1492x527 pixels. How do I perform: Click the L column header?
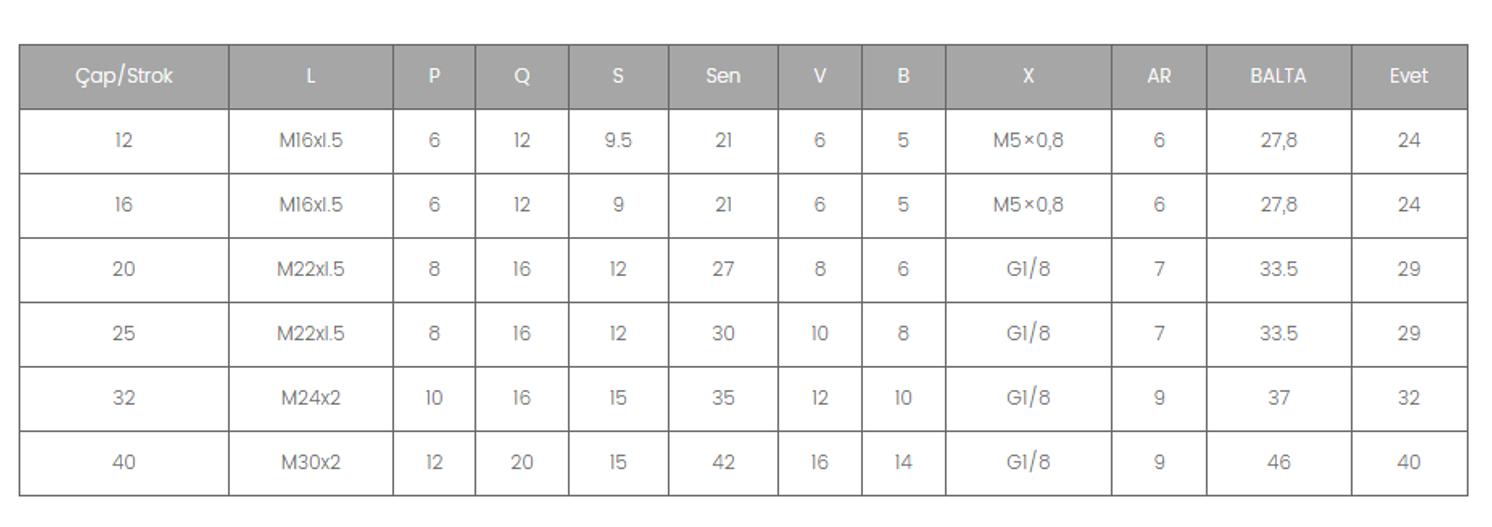(310, 76)
